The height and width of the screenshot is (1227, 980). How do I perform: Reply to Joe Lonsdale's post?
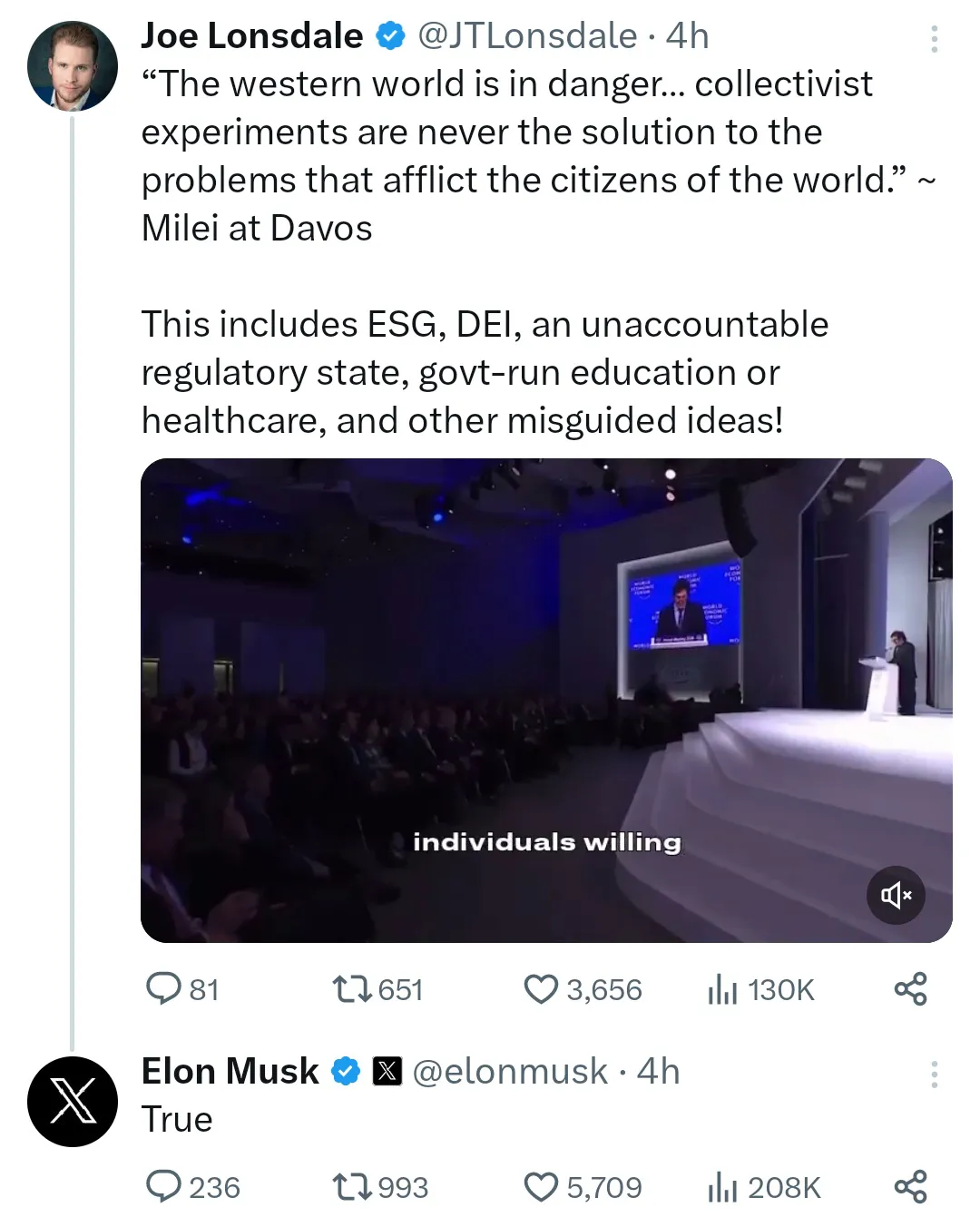coord(164,988)
